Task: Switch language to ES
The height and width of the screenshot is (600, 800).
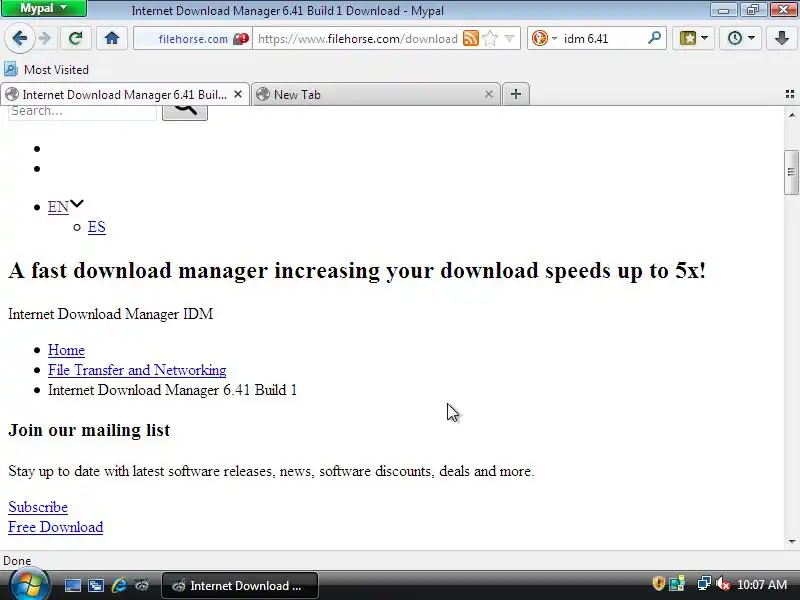Action: [x=96, y=227]
